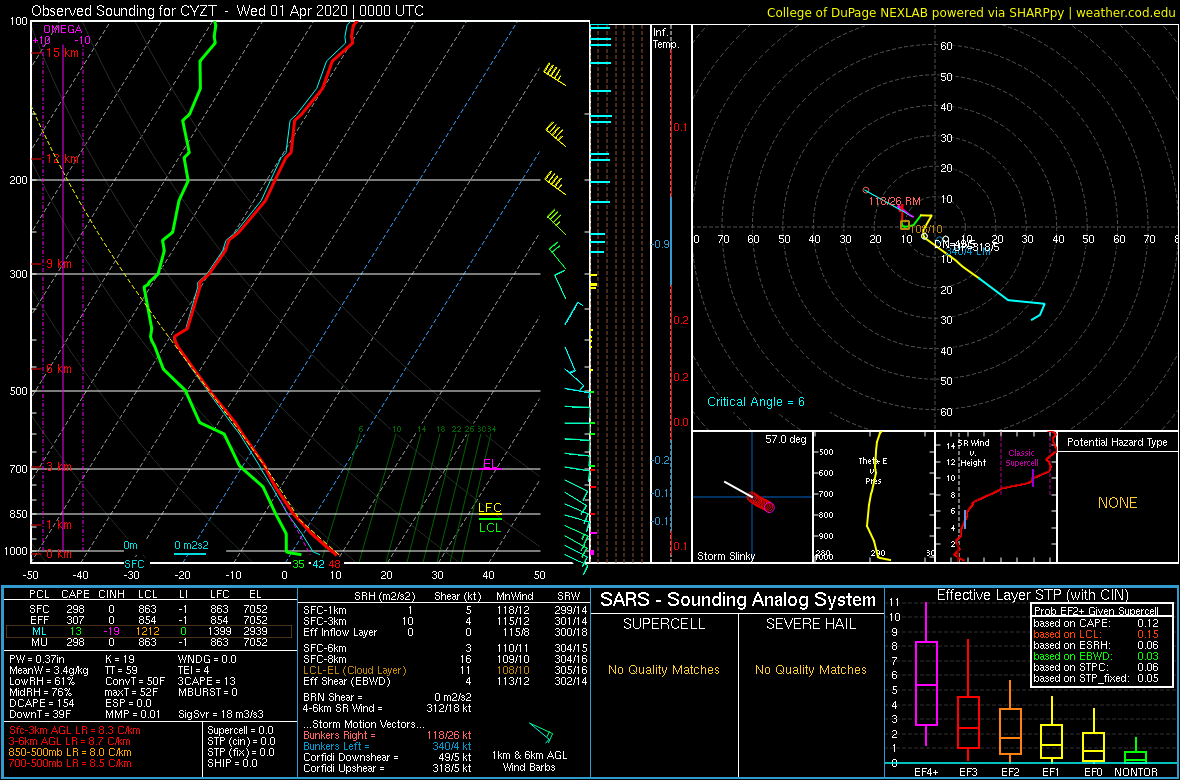Click the Theta-E v. Pres plot label
Image resolution: width=1180 pixels, height=780 pixels.
873,471
